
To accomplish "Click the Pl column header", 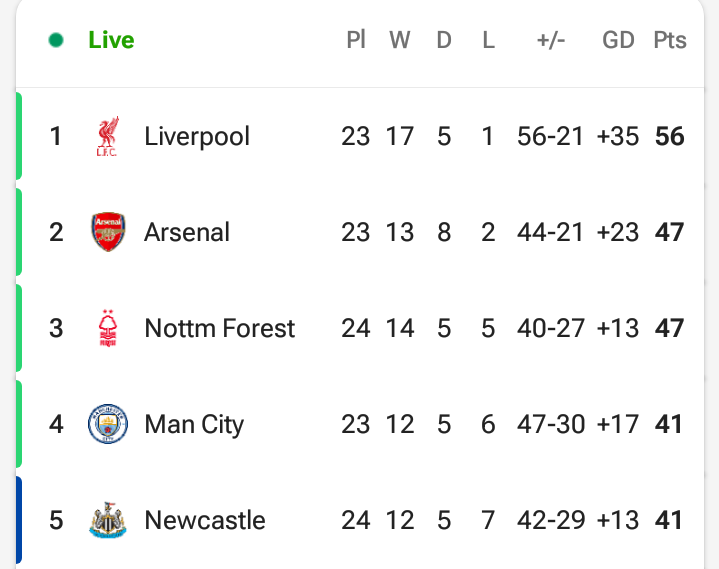I will 356,40.
